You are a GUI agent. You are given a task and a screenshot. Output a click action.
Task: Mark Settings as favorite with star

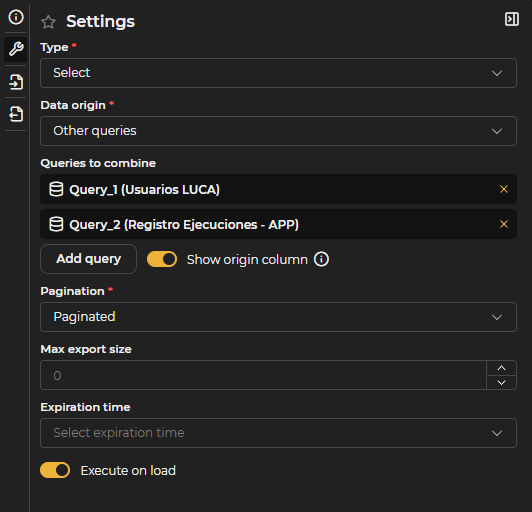pos(48,22)
